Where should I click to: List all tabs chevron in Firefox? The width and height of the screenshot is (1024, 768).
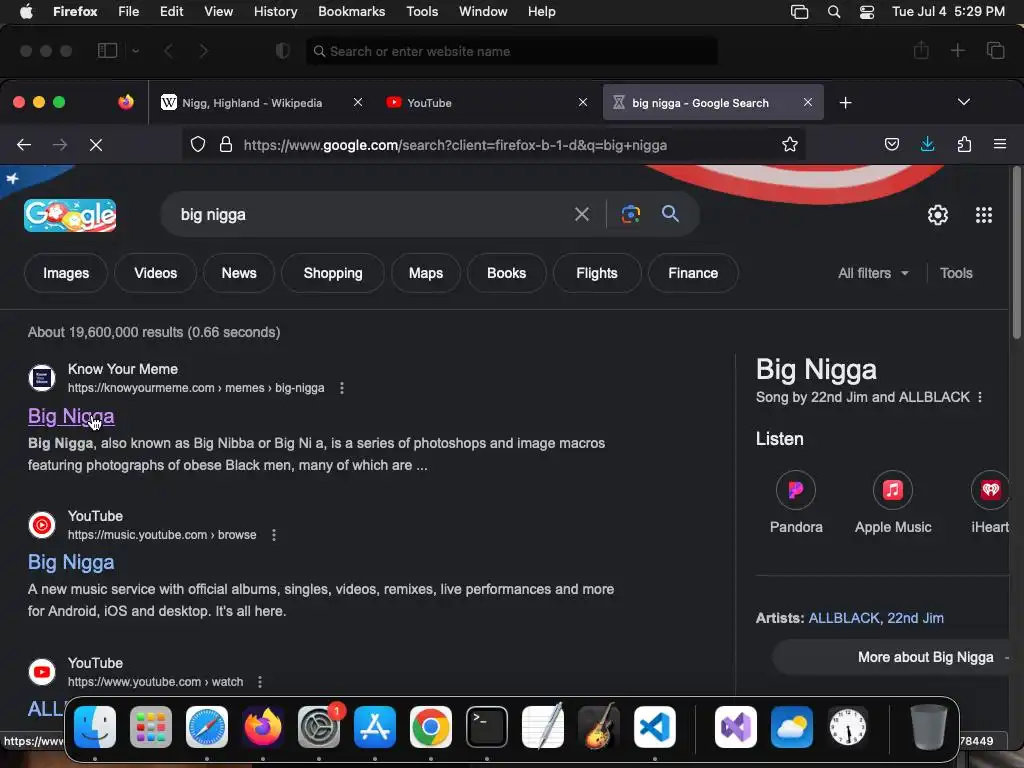pyautogui.click(x=963, y=103)
